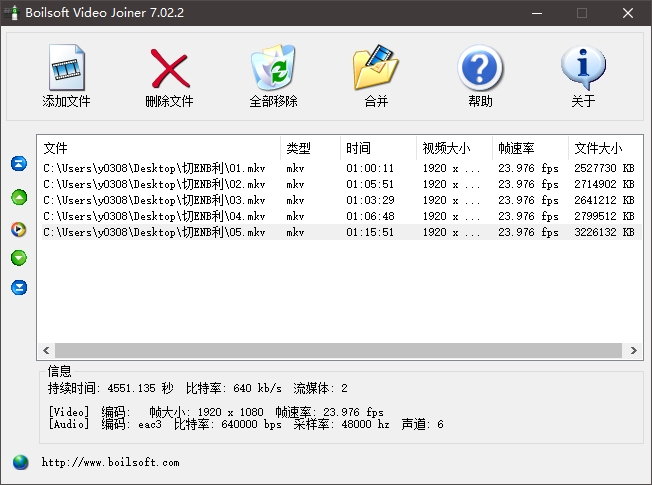This screenshot has width=652, height=485.
Task: Click 持续时间 4551.135 秒 text
Action: pos(111,388)
